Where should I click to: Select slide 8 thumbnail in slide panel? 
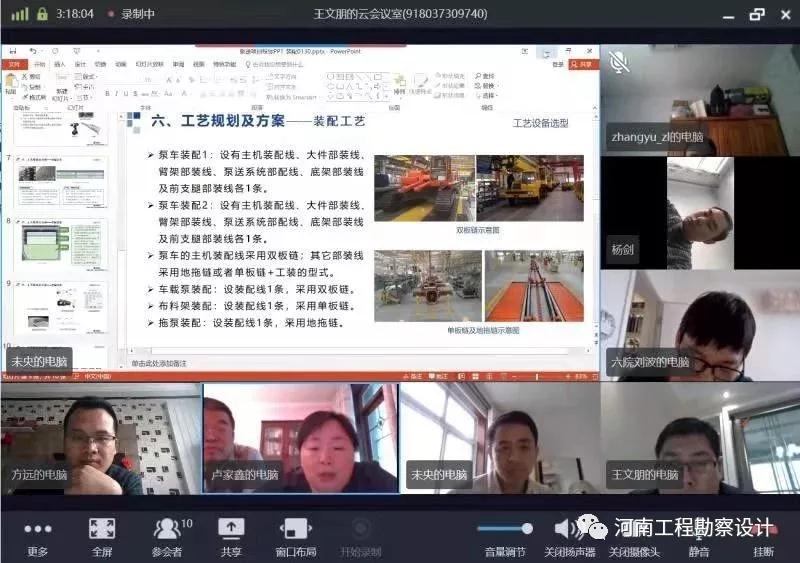pos(61,245)
